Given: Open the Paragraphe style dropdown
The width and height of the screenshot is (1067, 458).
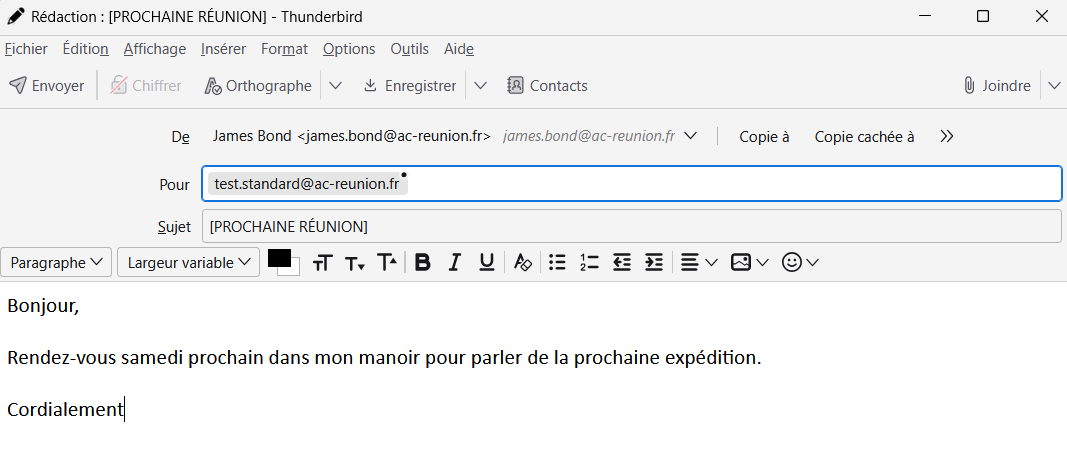Looking at the screenshot, I should coord(56,262).
